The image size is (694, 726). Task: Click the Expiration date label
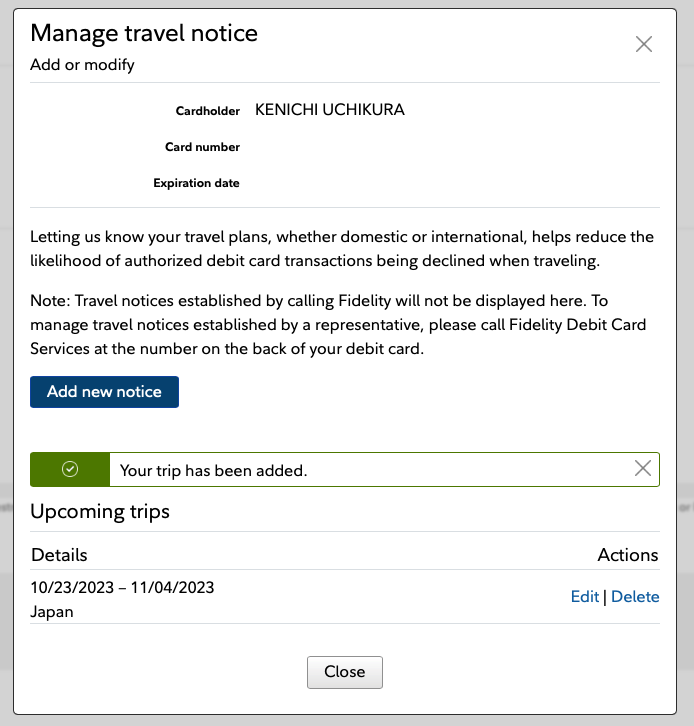196,183
